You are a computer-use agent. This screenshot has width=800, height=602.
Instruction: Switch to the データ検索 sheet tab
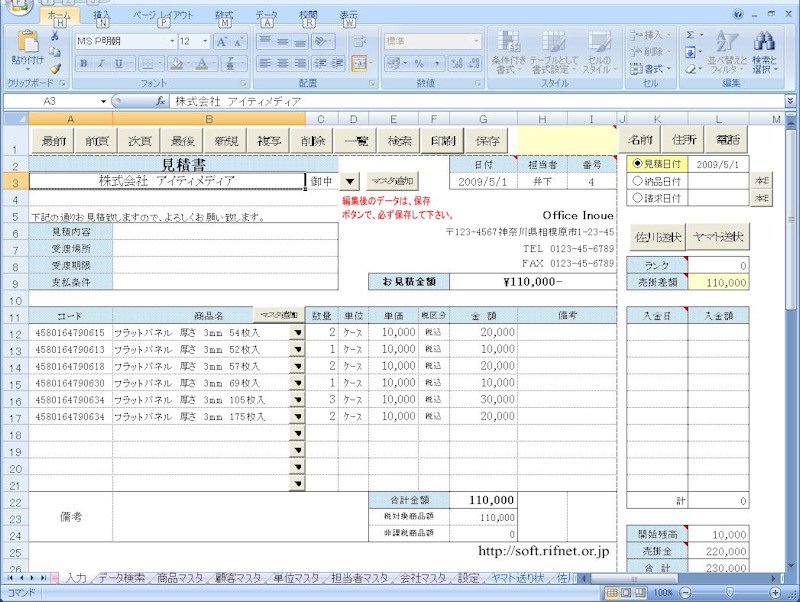tap(121, 578)
